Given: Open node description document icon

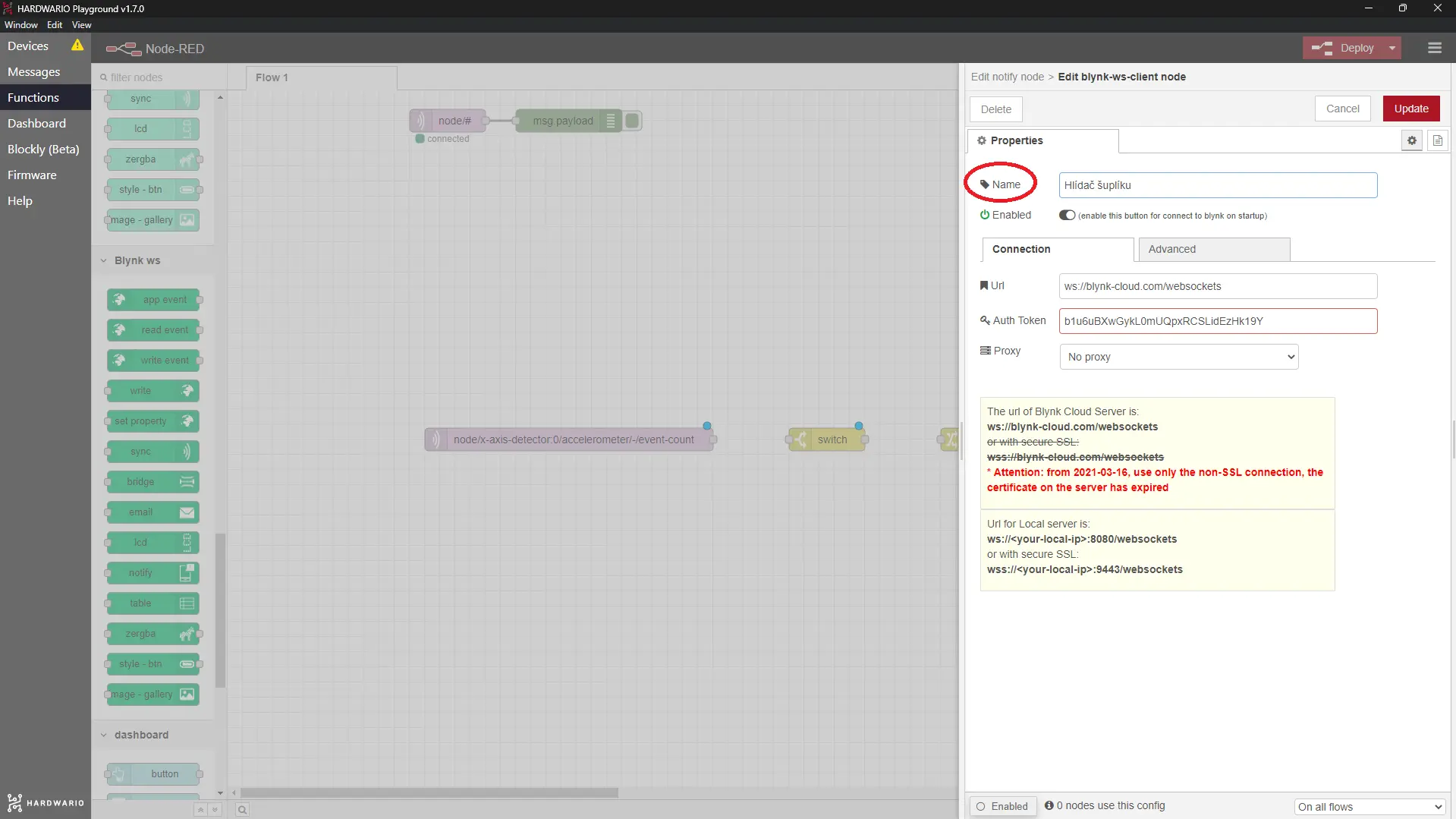Looking at the screenshot, I should (x=1437, y=140).
